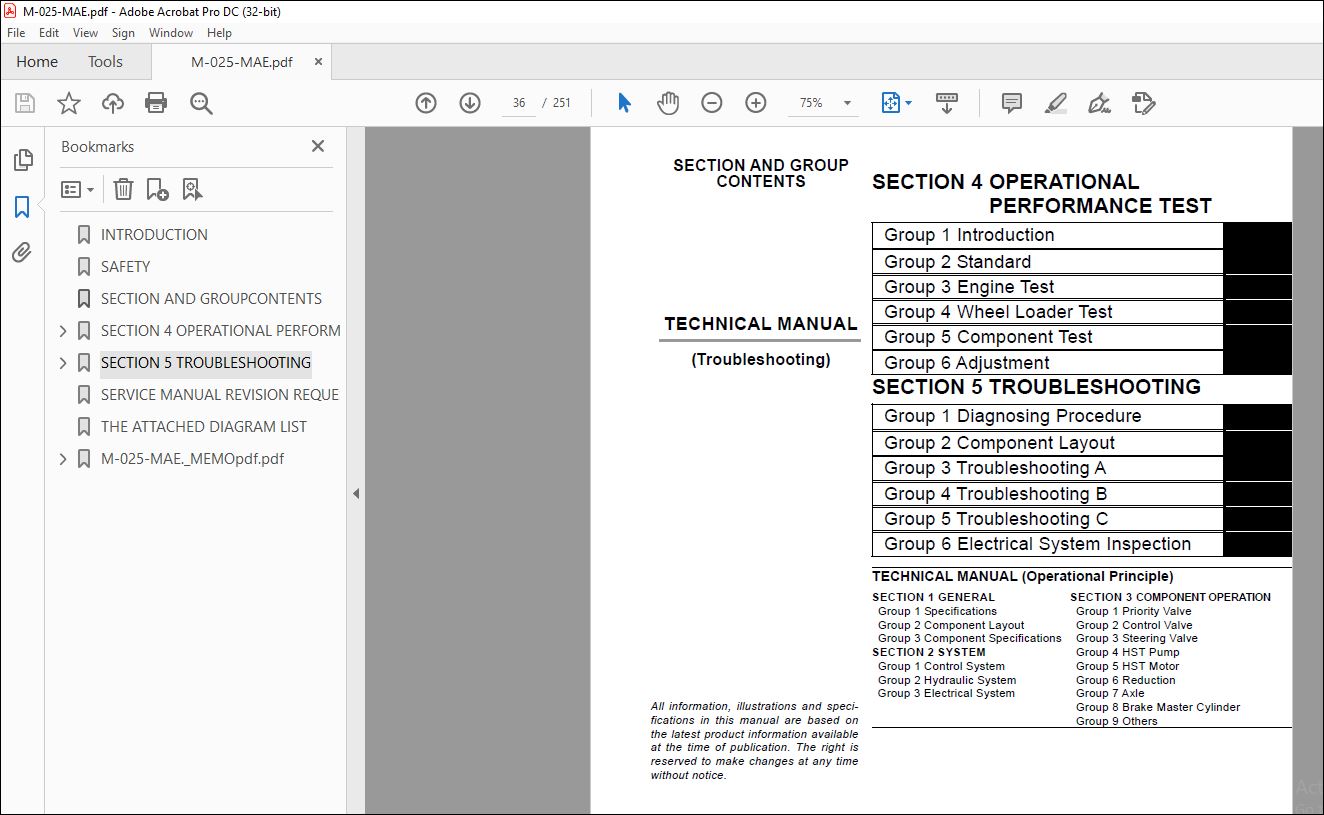Toggle the Bookmarks sidebar icon

click(x=22, y=207)
